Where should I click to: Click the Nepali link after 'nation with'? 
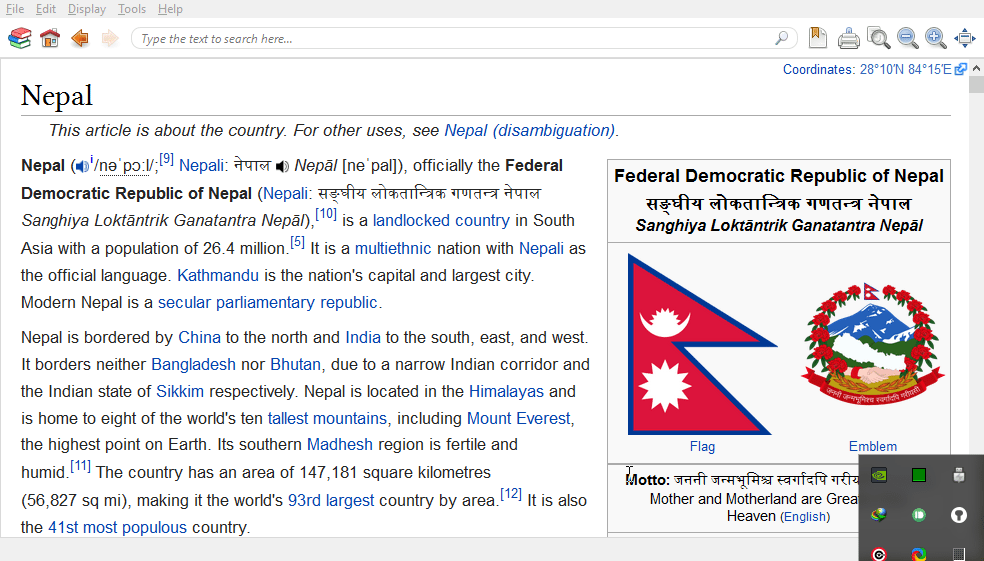click(541, 248)
